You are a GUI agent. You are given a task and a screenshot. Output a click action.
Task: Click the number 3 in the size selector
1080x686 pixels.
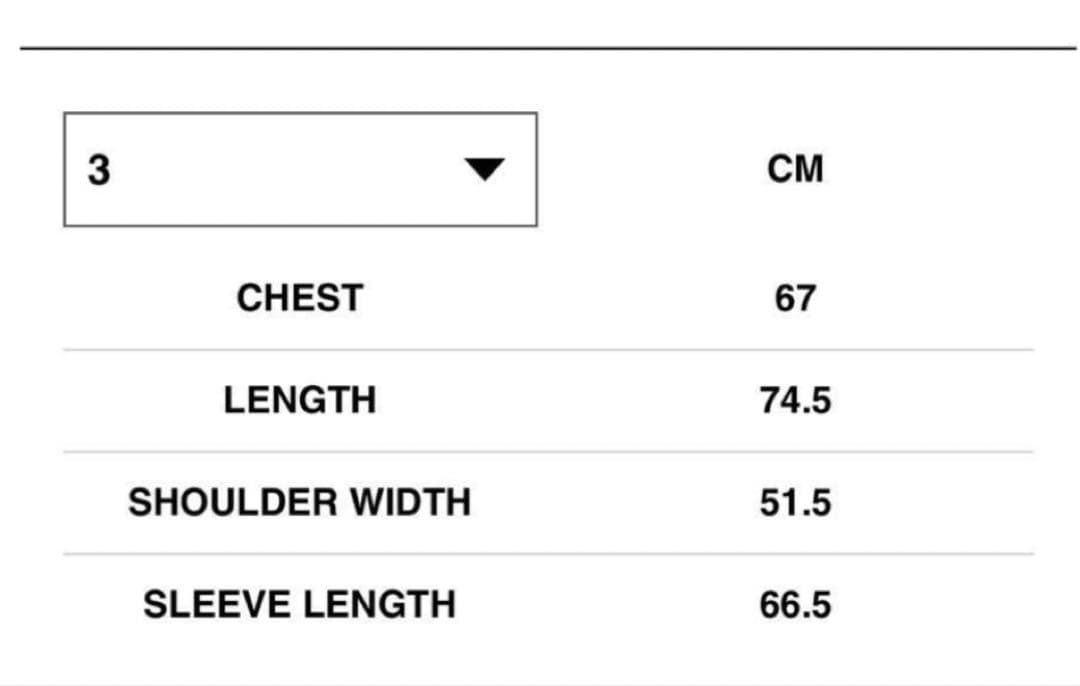(x=99, y=171)
